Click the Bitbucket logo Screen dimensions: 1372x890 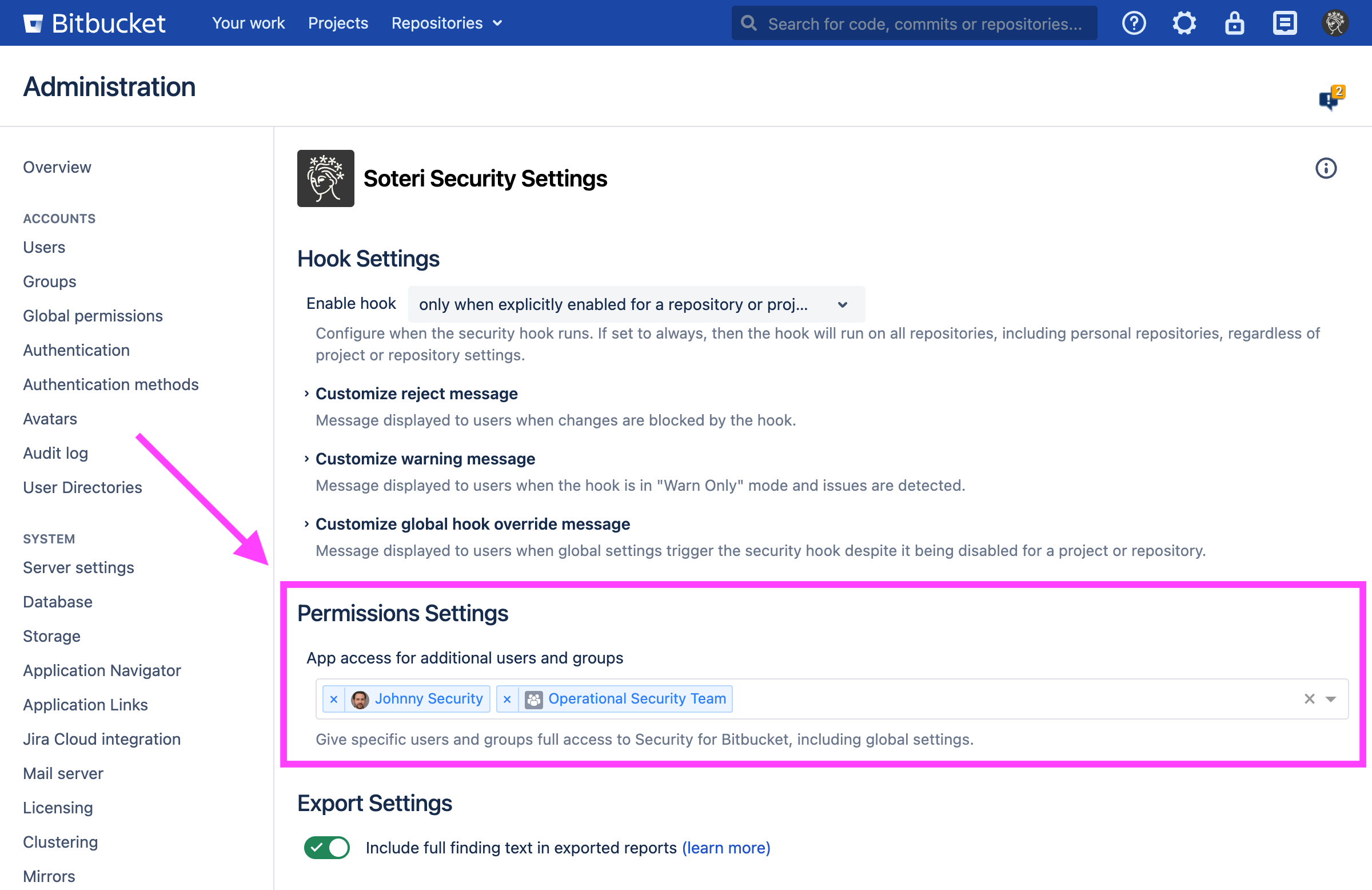click(x=94, y=23)
